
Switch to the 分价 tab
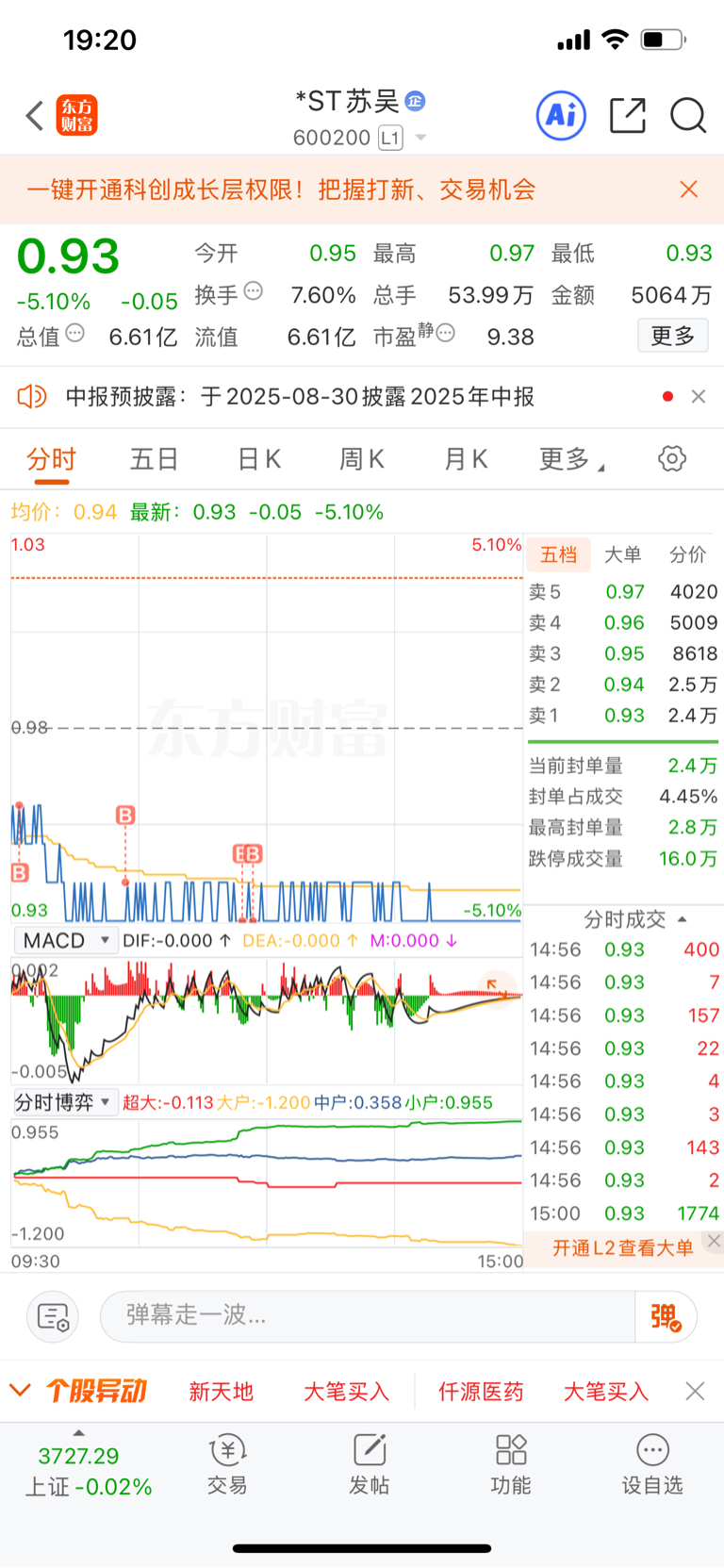(x=688, y=554)
